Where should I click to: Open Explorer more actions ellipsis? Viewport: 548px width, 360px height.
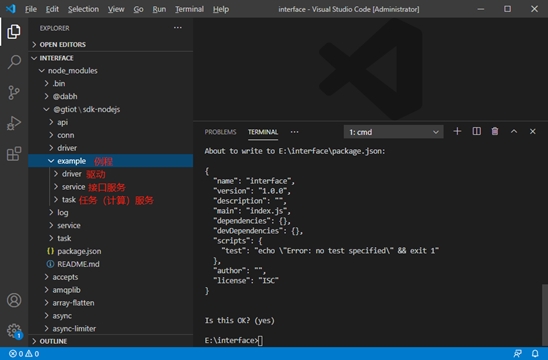pyautogui.click(x=178, y=28)
